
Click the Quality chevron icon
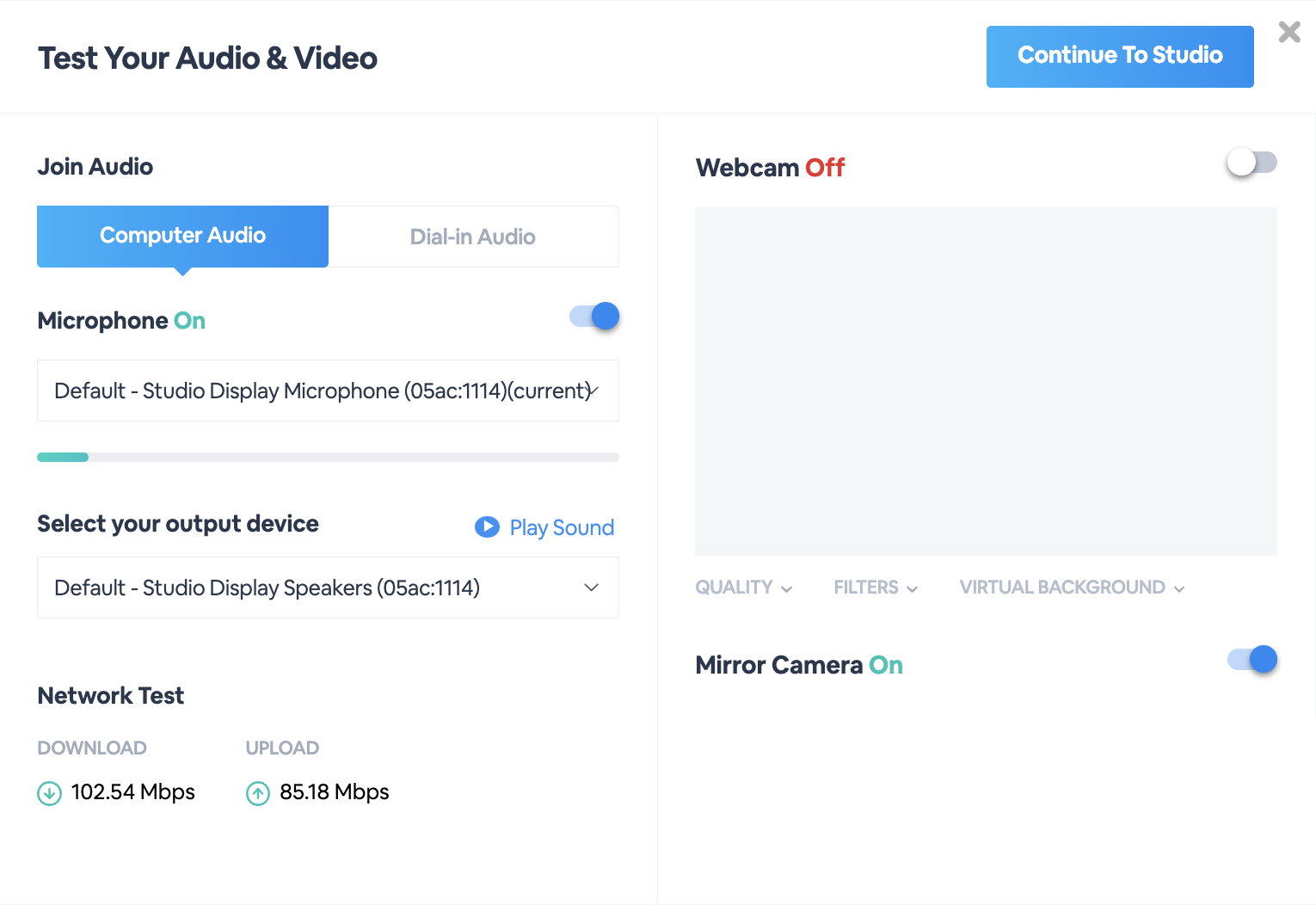pos(787,588)
